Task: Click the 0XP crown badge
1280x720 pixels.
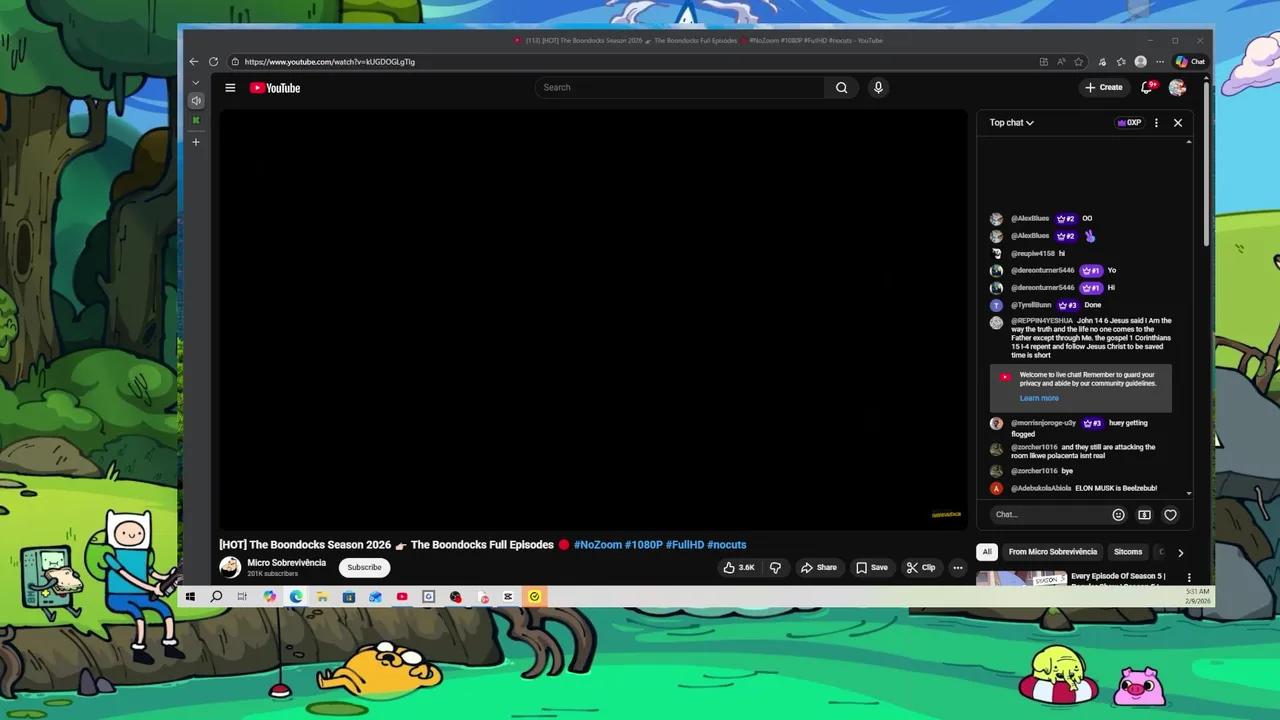Action: click(x=1129, y=123)
